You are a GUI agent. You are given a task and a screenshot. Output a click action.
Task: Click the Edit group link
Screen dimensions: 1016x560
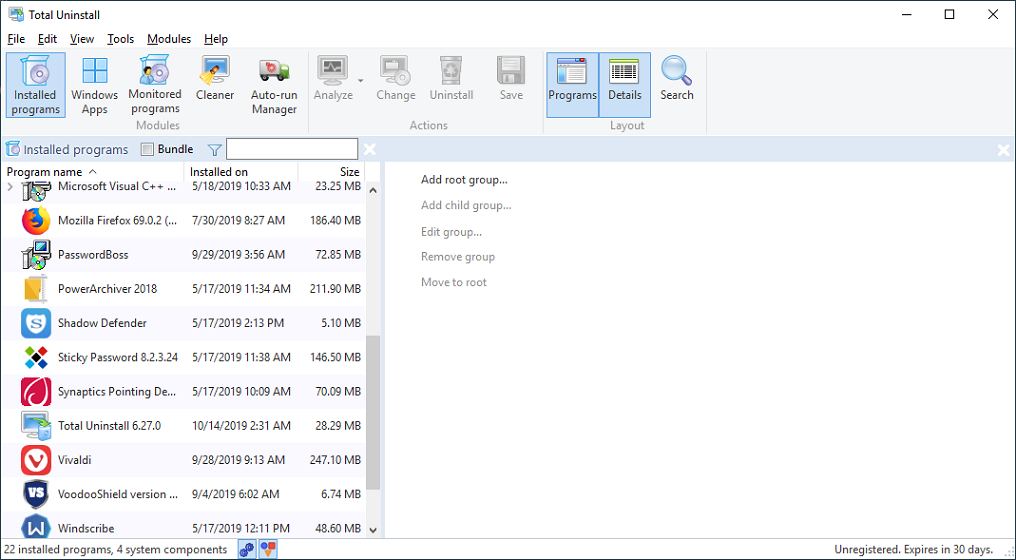pyautogui.click(x=452, y=232)
